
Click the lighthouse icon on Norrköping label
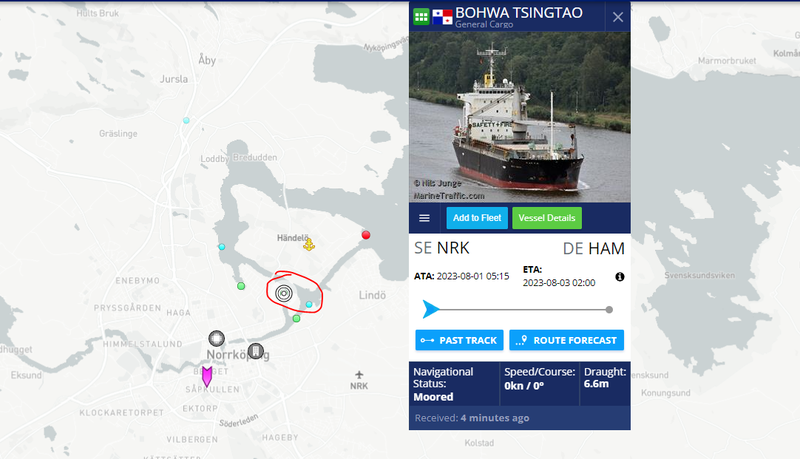pyautogui.click(x=256, y=351)
